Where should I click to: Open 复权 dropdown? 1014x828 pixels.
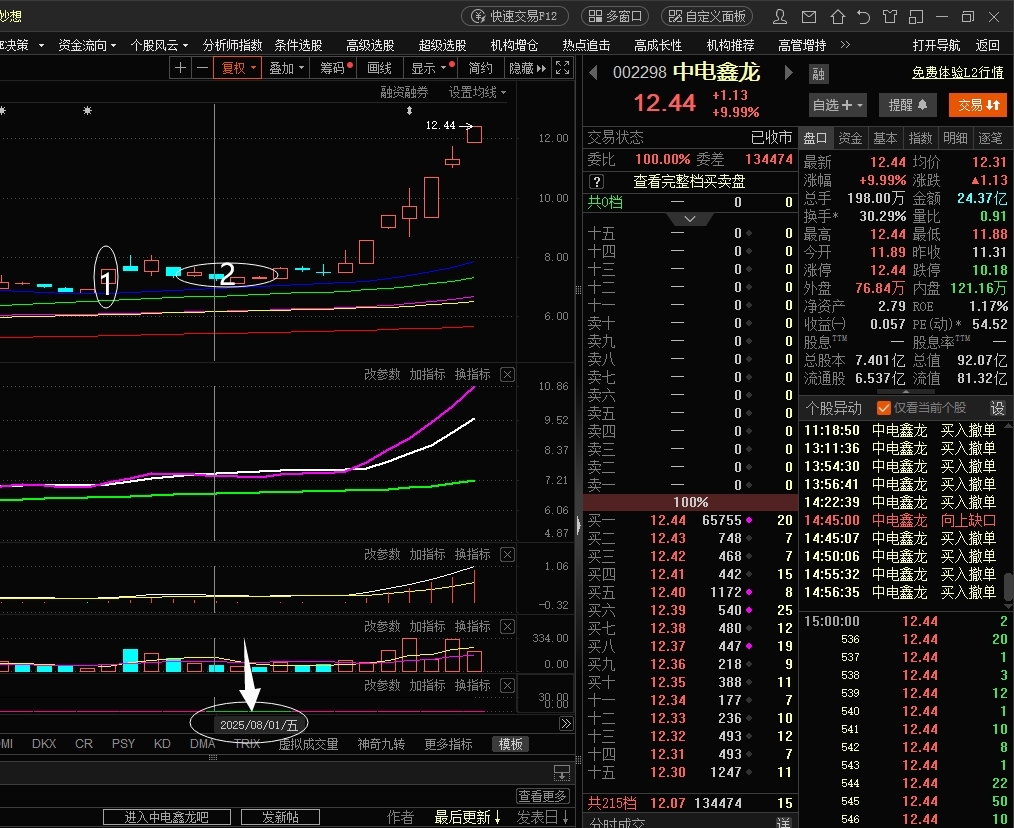coord(239,68)
